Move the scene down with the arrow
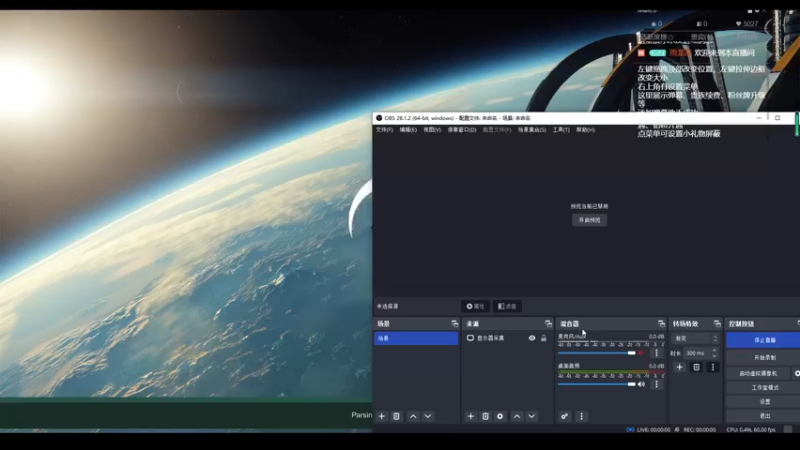The height and width of the screenshot is (450, 800). click(x=428, y=416)
